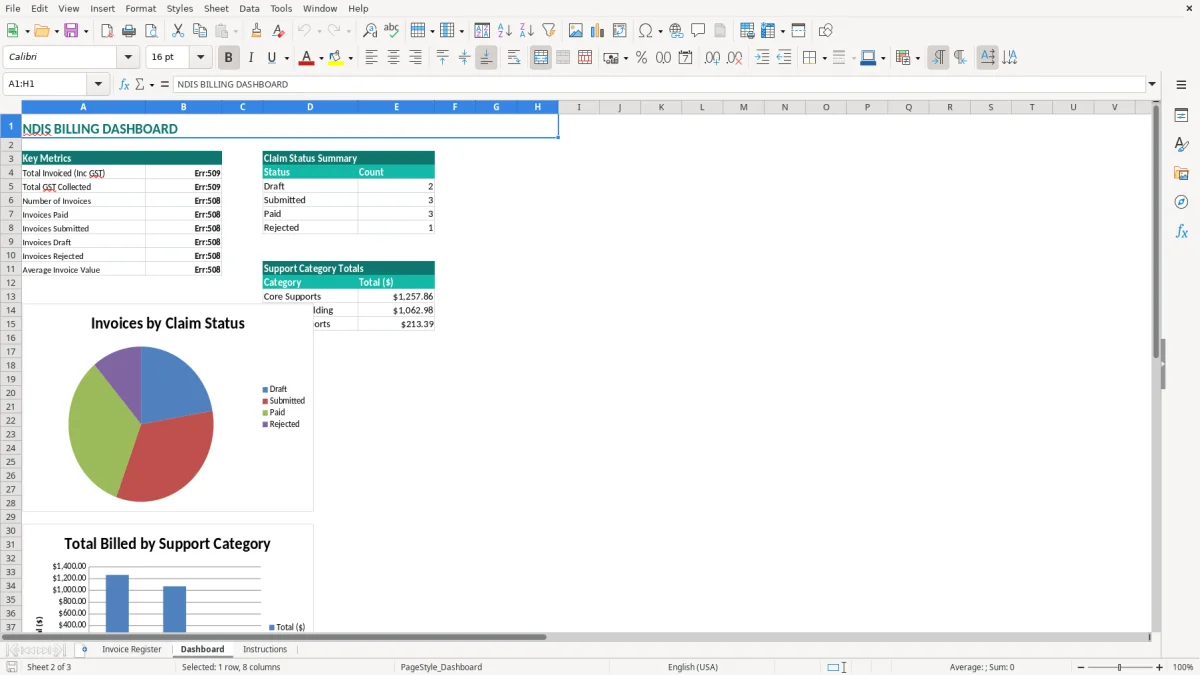Screen dimensions: 1200x675
Task: Click the Select Function sigma button
Action: [x=140, y=84]
